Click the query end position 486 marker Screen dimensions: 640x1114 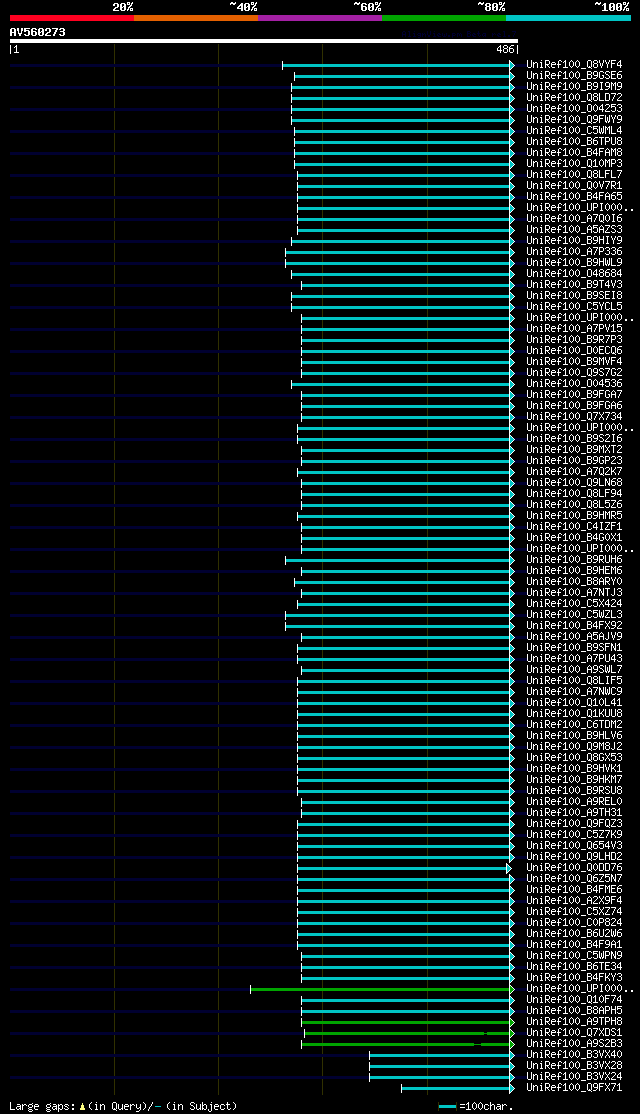506,50
